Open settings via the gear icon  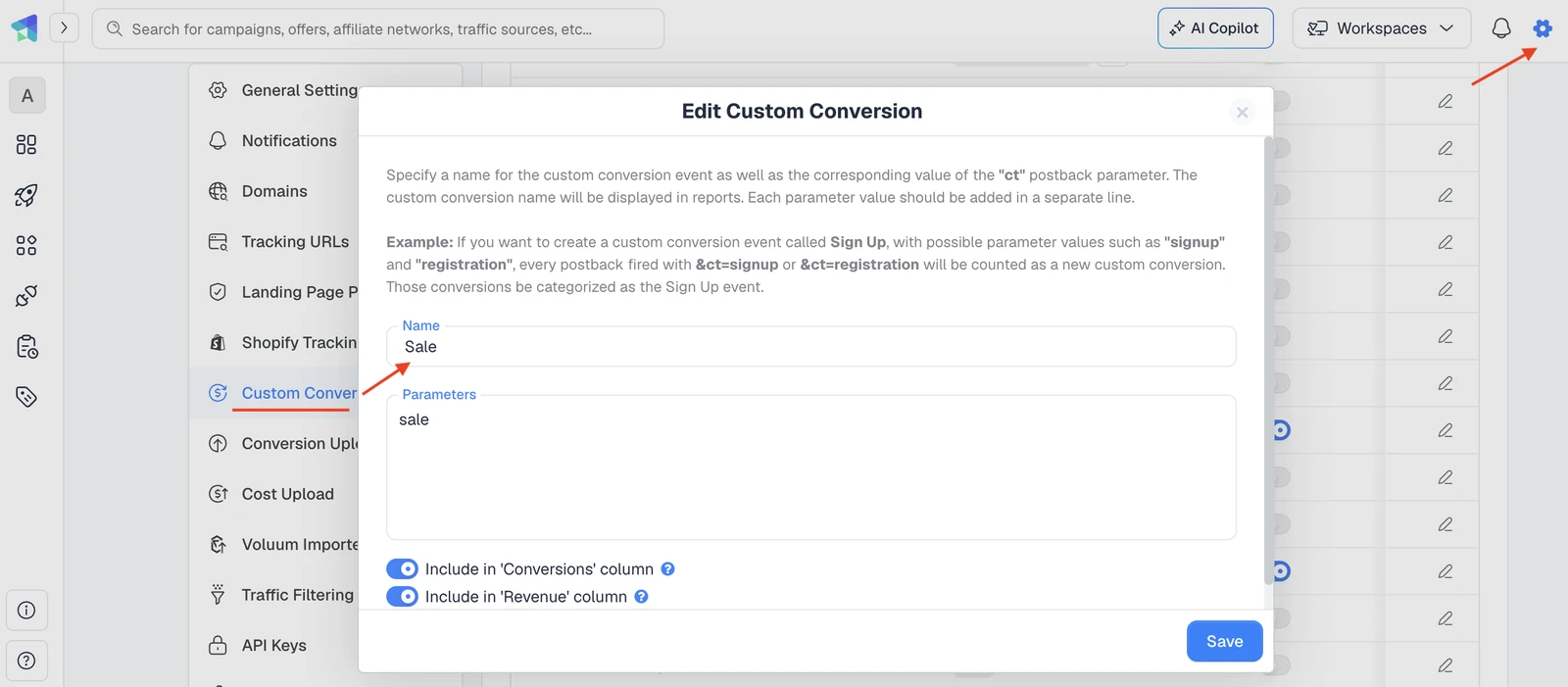(1543, 28)
